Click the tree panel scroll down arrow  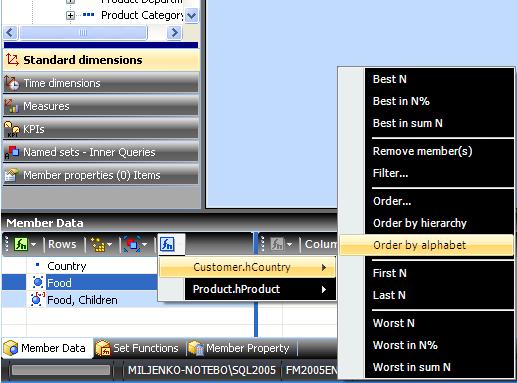(x=192, y=15)
